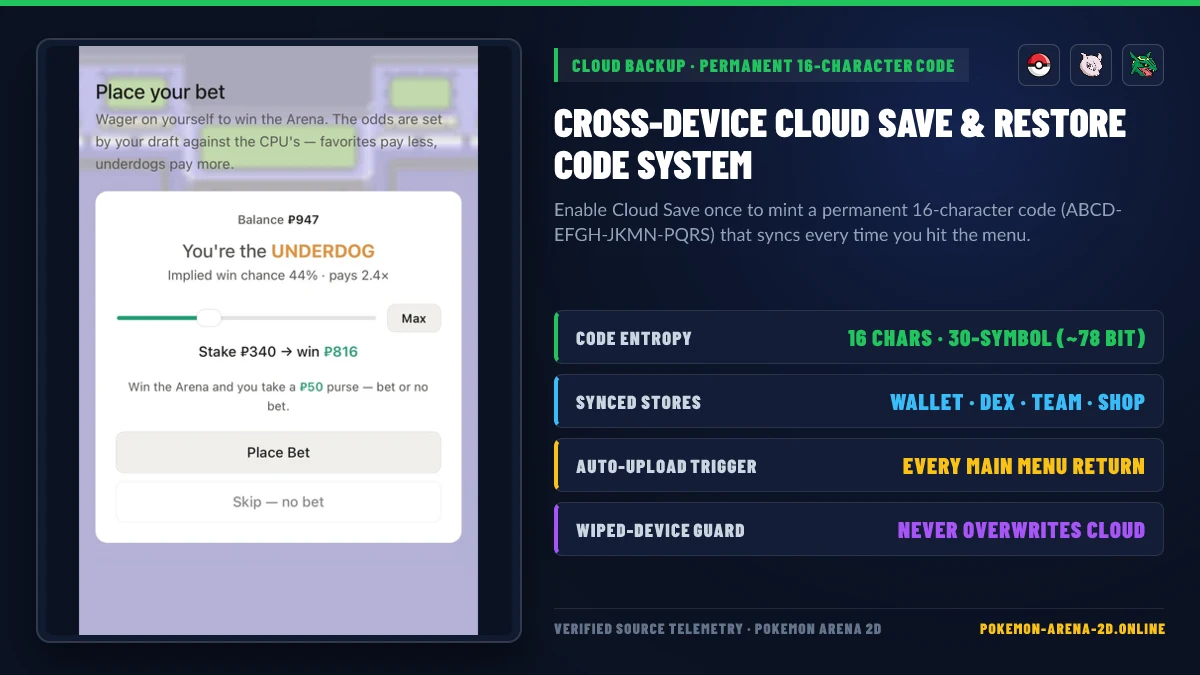Click the 'Place your bet' heading
The image size is (1200, 675).
(x=160, y=92)
